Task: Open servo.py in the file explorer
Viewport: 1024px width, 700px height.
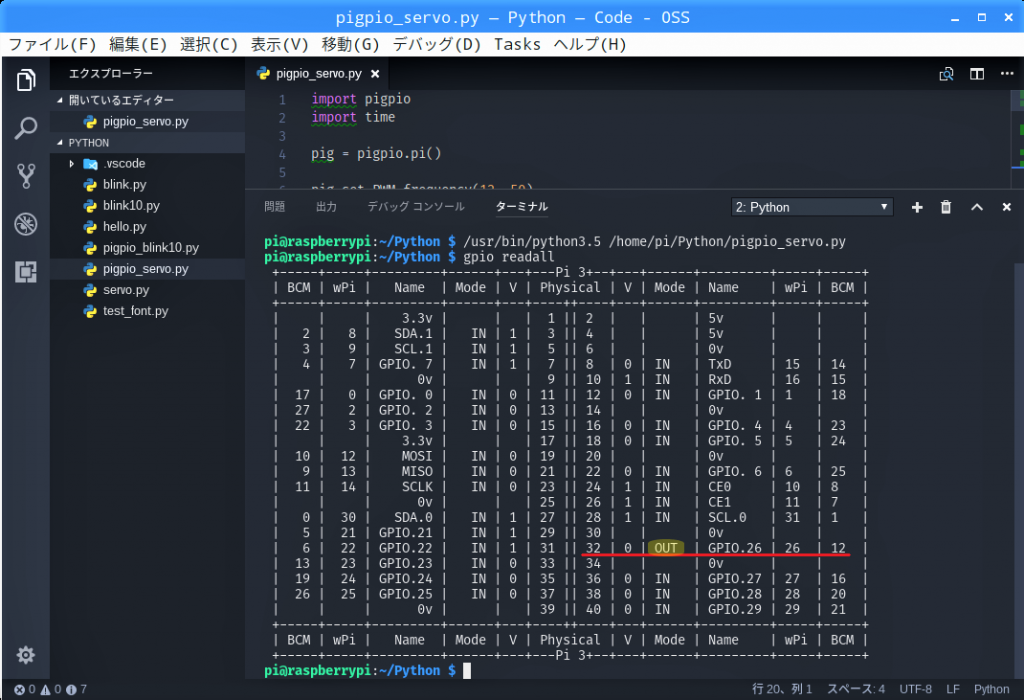Action: point(125,290)
